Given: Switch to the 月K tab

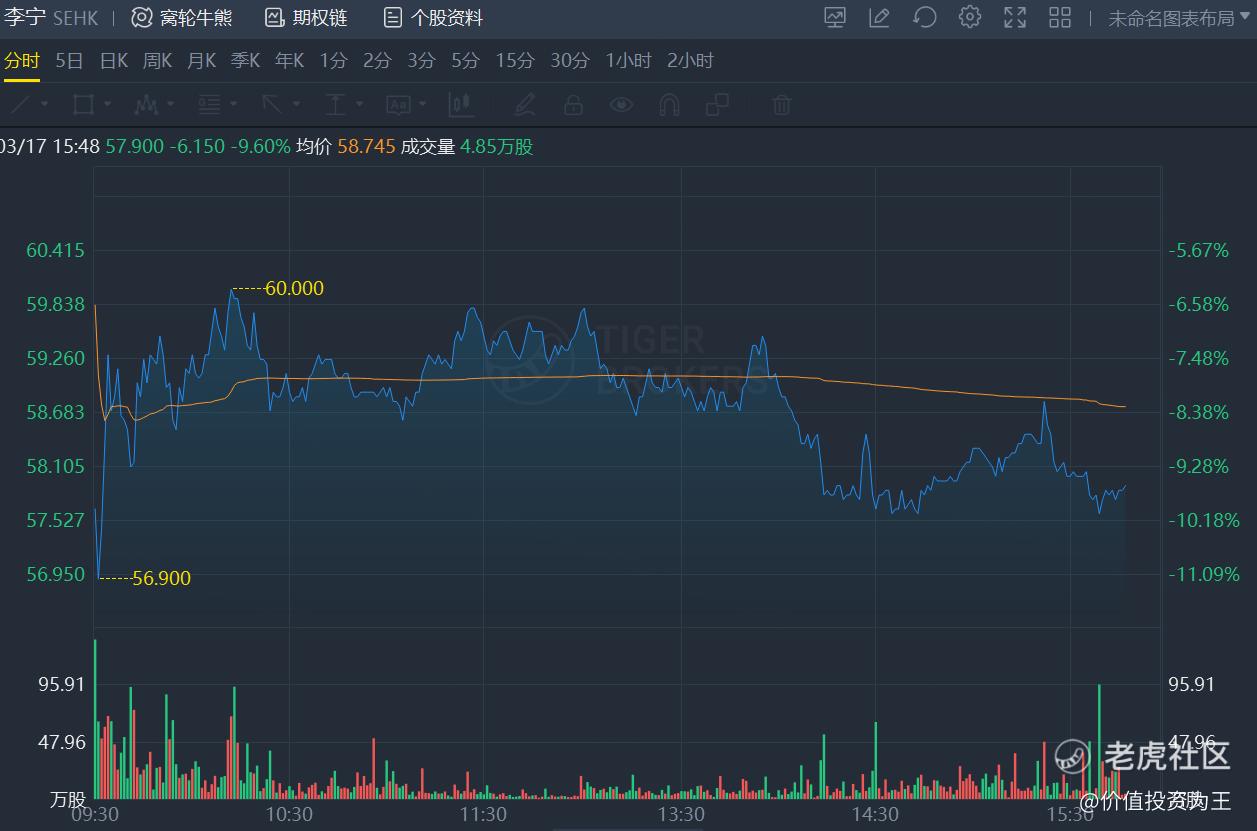Looking at the screenshot, I should [x=201, y=61].
